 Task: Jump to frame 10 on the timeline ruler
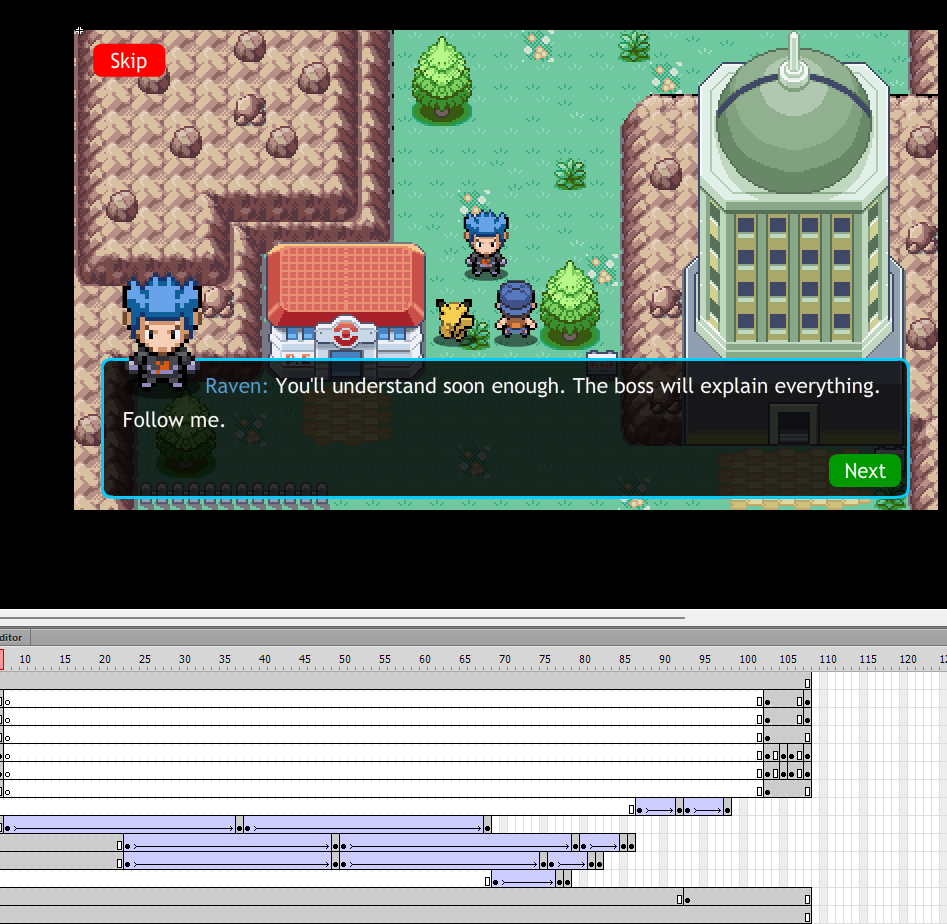click(x=25, y=659)
